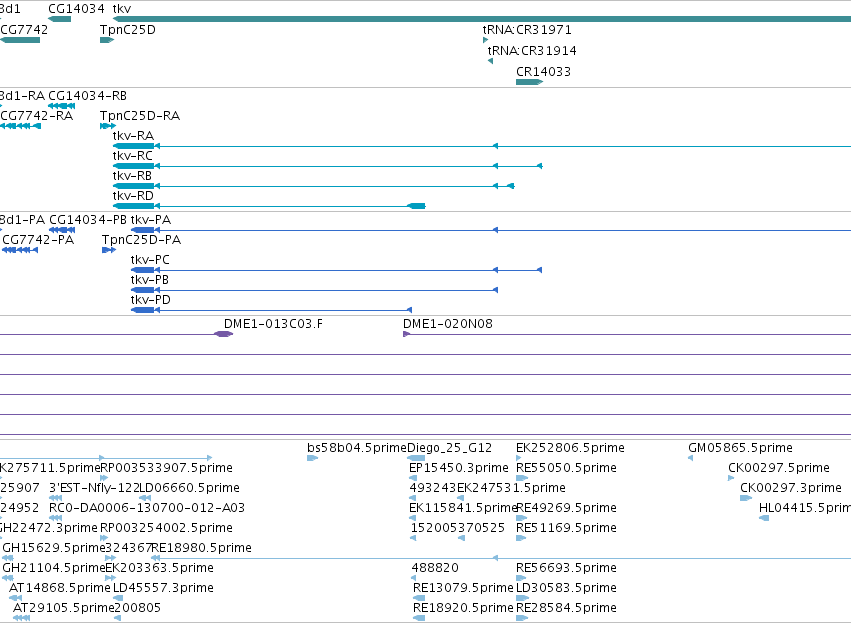Click the CG14034 gene glyph
Image resolution: width=851 pixels, height=623 pixels.
tap(60, 19)
